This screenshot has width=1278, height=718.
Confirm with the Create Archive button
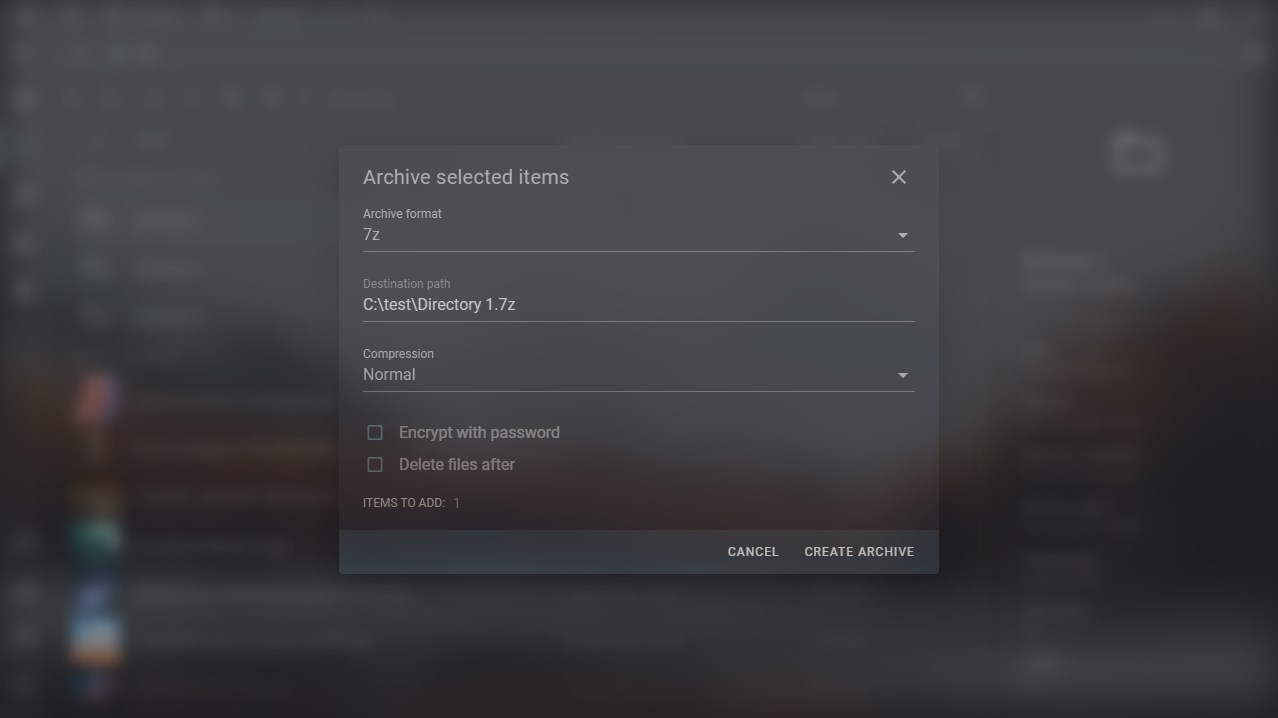click(859, 552)
